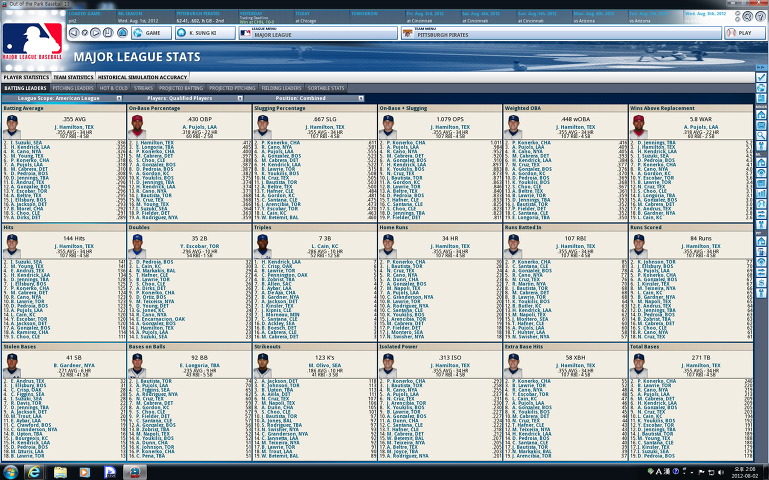Screen dimensions: 769x480
Task: Open the Team Menu Pittsburgh Pirates dropdown
Action: point(561,33)
